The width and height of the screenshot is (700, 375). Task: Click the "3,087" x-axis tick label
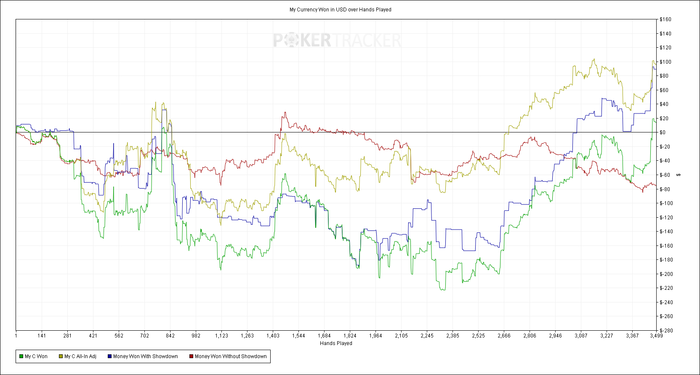(x=581, y=335)
